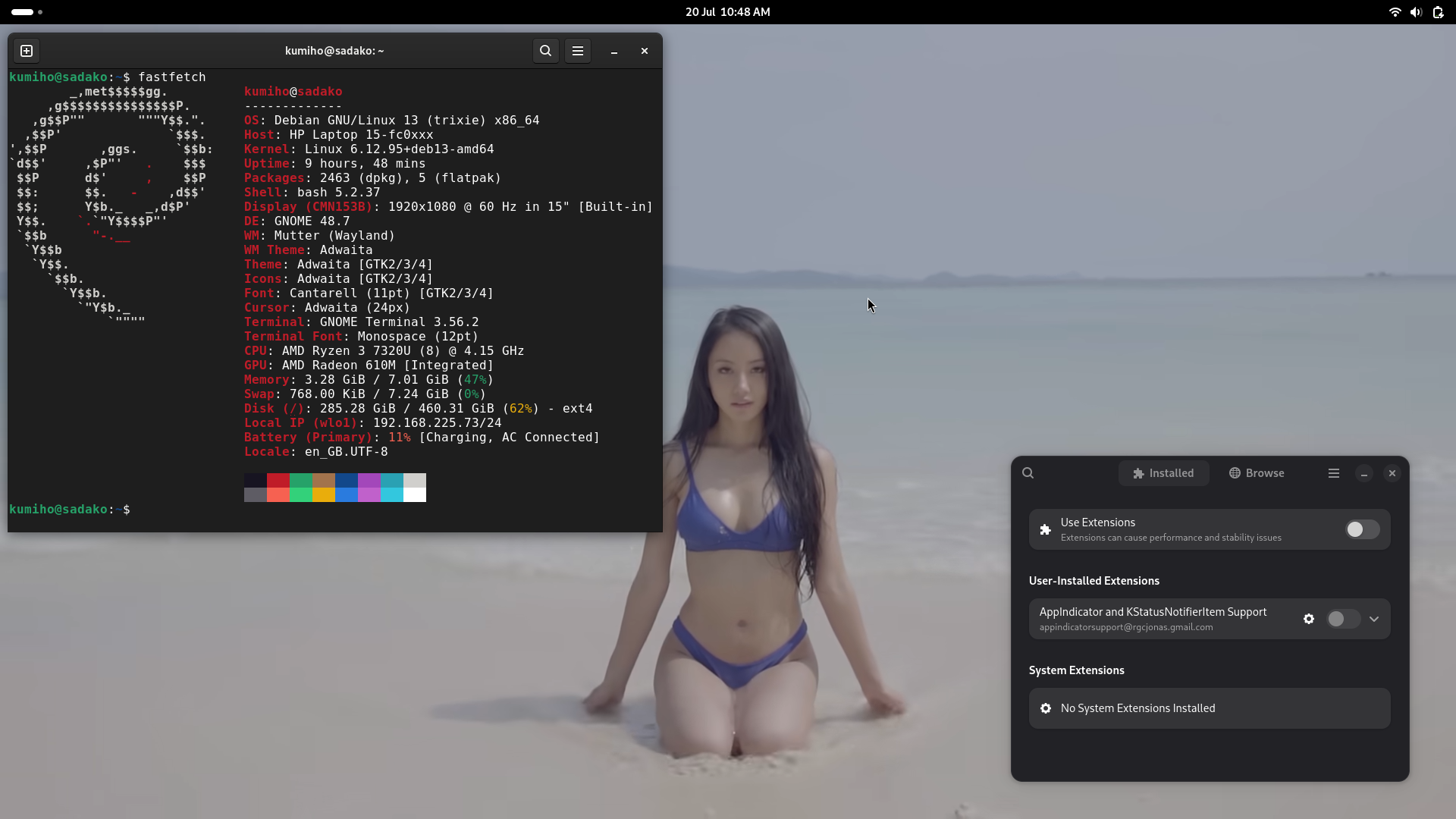Click the 'User-Installed Extensions' heading
The width and height of the screenshot is (1456, 819).
tap(1094, 581)
